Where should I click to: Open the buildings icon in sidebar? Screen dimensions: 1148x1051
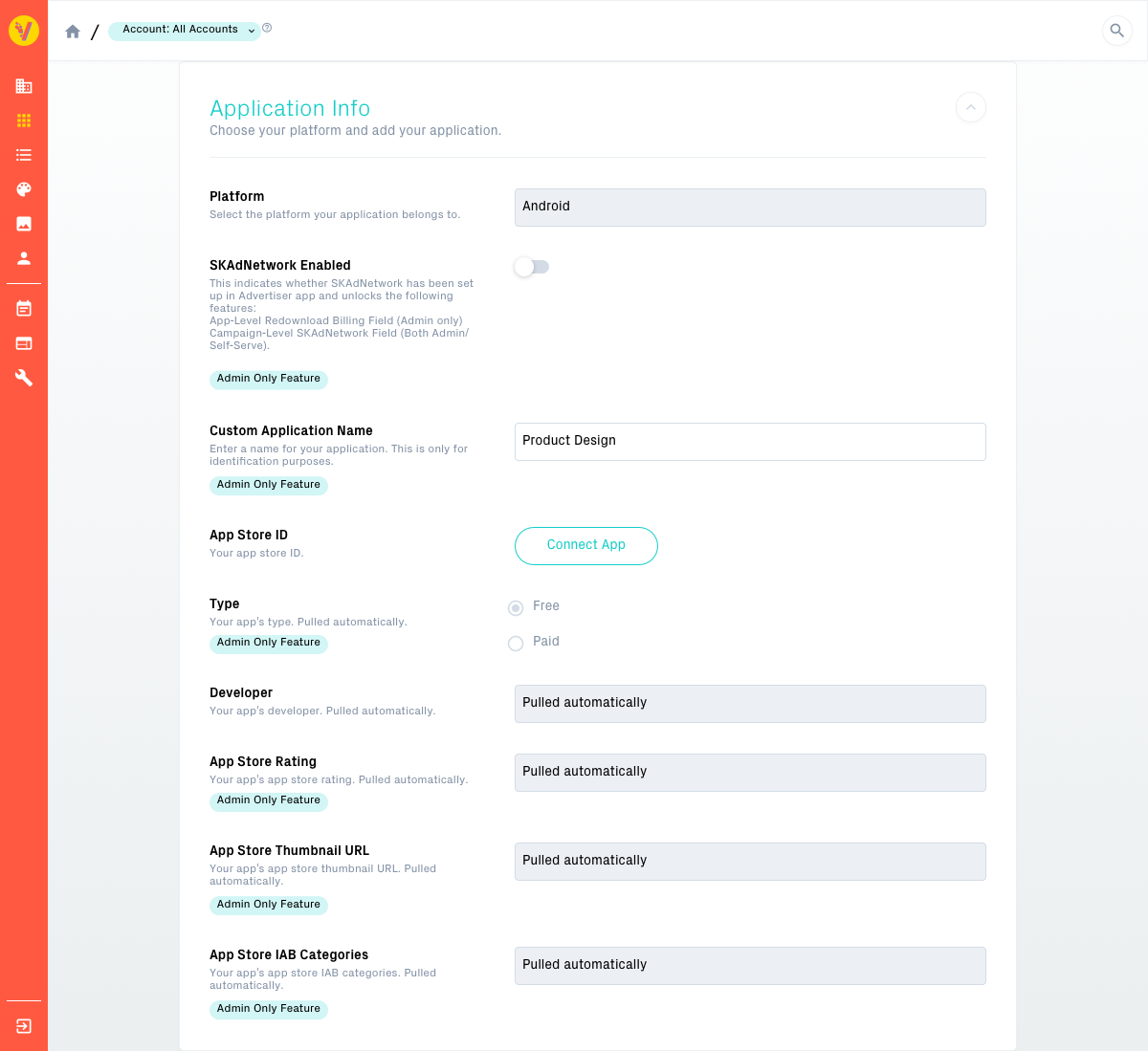click(24, 86)
